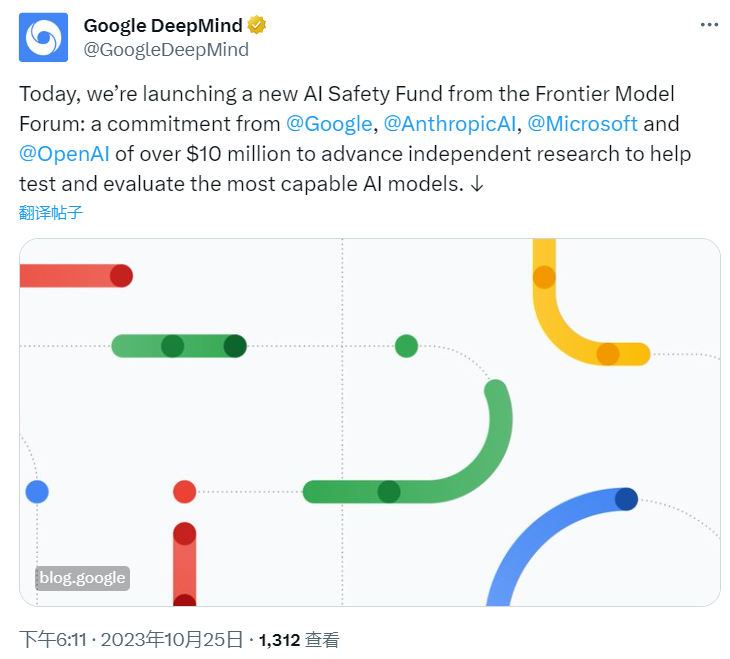
Task: Click the small standalone green dot in the preview
Action: click(406, 346)
